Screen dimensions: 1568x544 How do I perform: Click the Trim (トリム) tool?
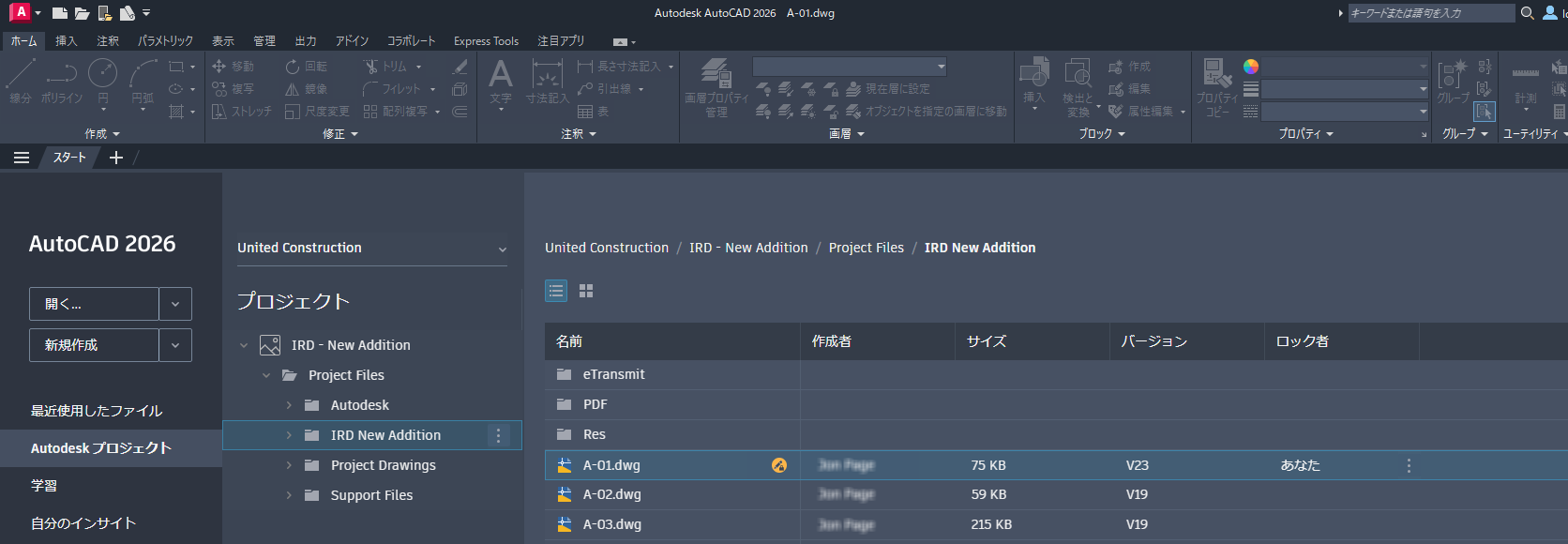[x=385, y=67]
